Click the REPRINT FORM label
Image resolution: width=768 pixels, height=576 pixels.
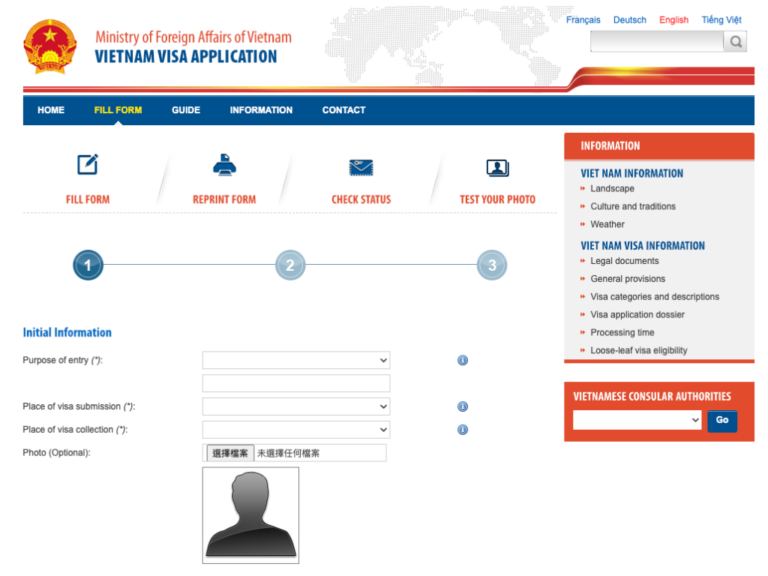point(224,199)
